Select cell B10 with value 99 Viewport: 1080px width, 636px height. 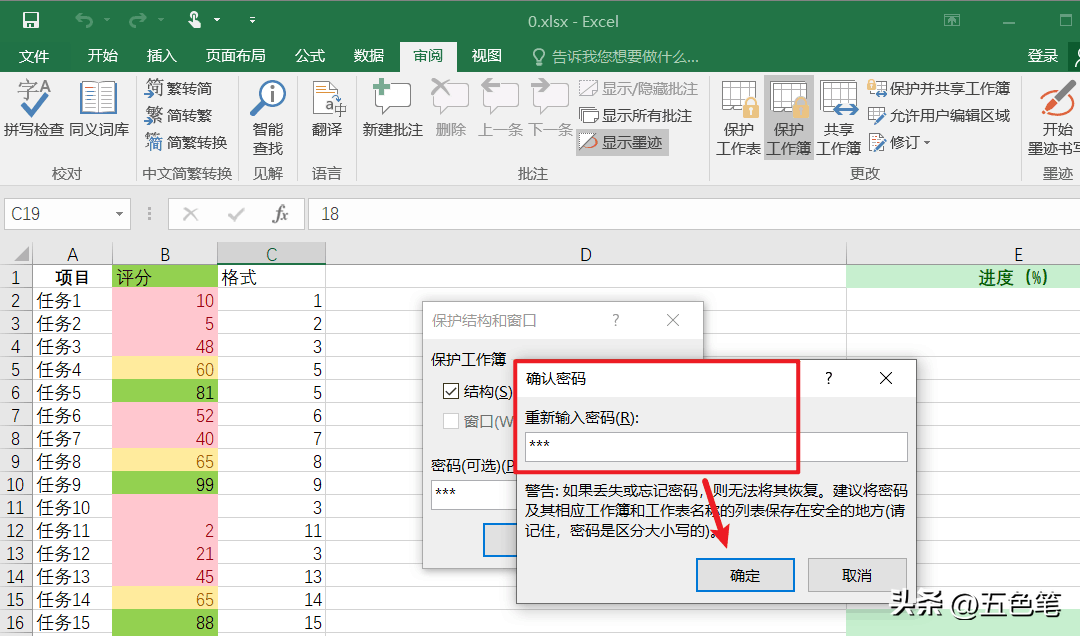[165, 484]
